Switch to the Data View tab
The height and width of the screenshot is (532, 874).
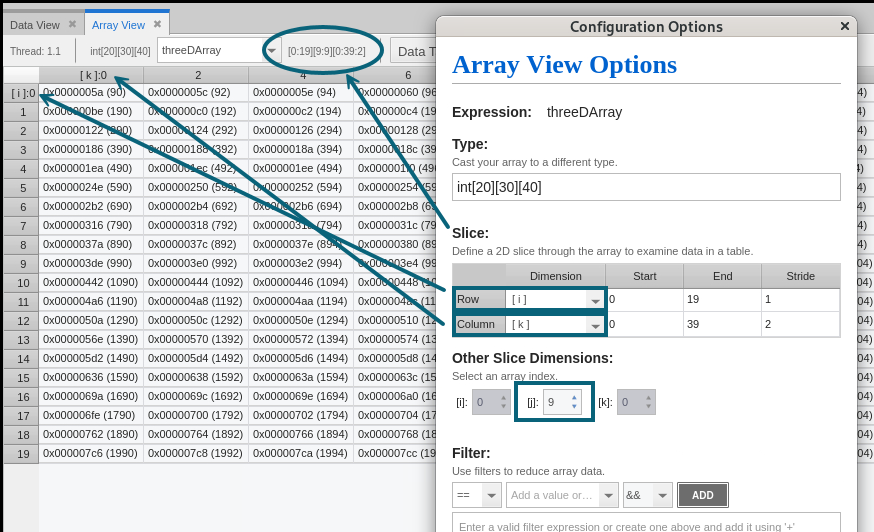point(35,24)
